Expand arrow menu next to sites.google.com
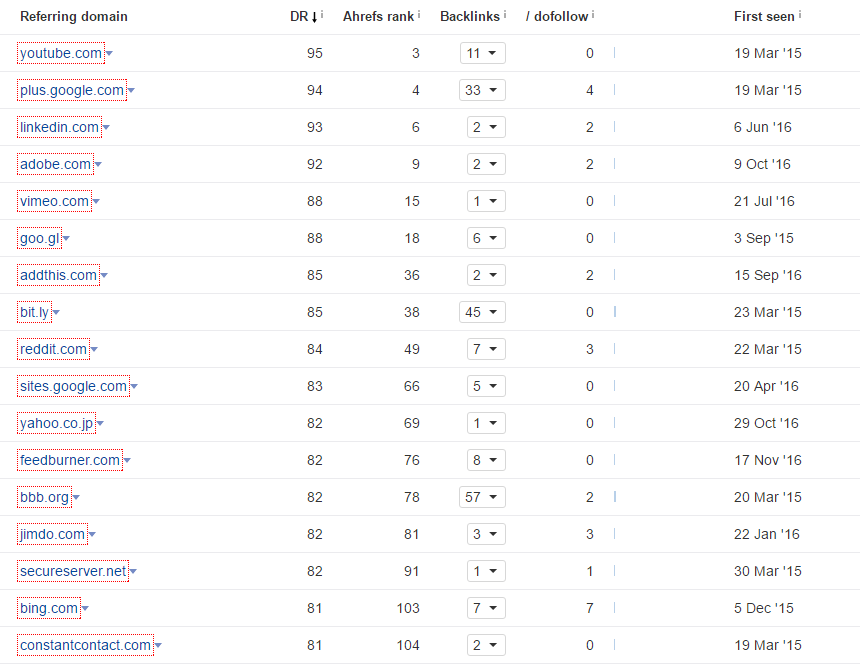Image resolution: width=860 pixels, height=669 pixels. click(x=134, y=387)
